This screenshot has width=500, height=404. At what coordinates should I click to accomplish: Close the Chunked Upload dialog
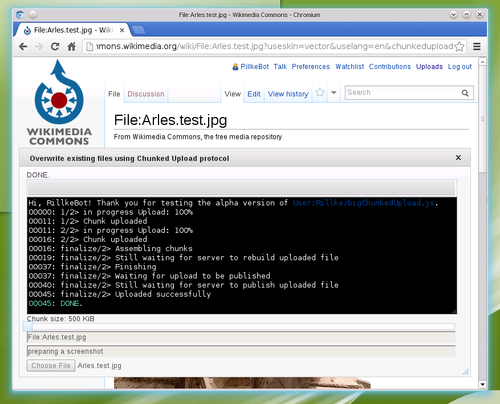[x=458, y=157]
